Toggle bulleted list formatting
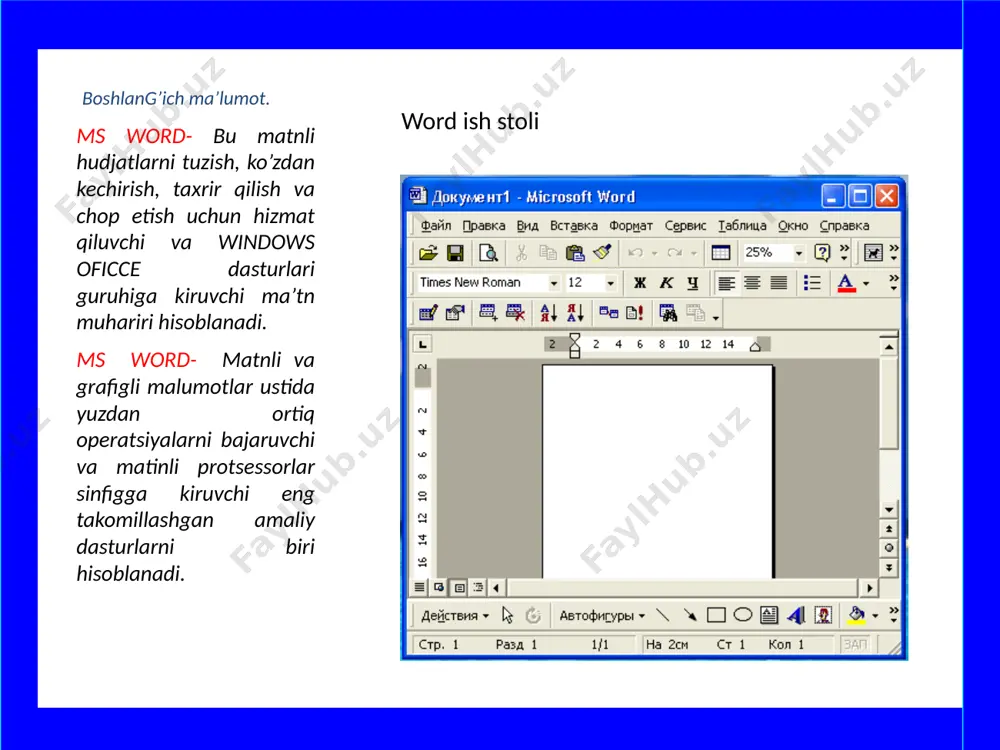This screenshot has height=750, width=1000. pos(812,283)
